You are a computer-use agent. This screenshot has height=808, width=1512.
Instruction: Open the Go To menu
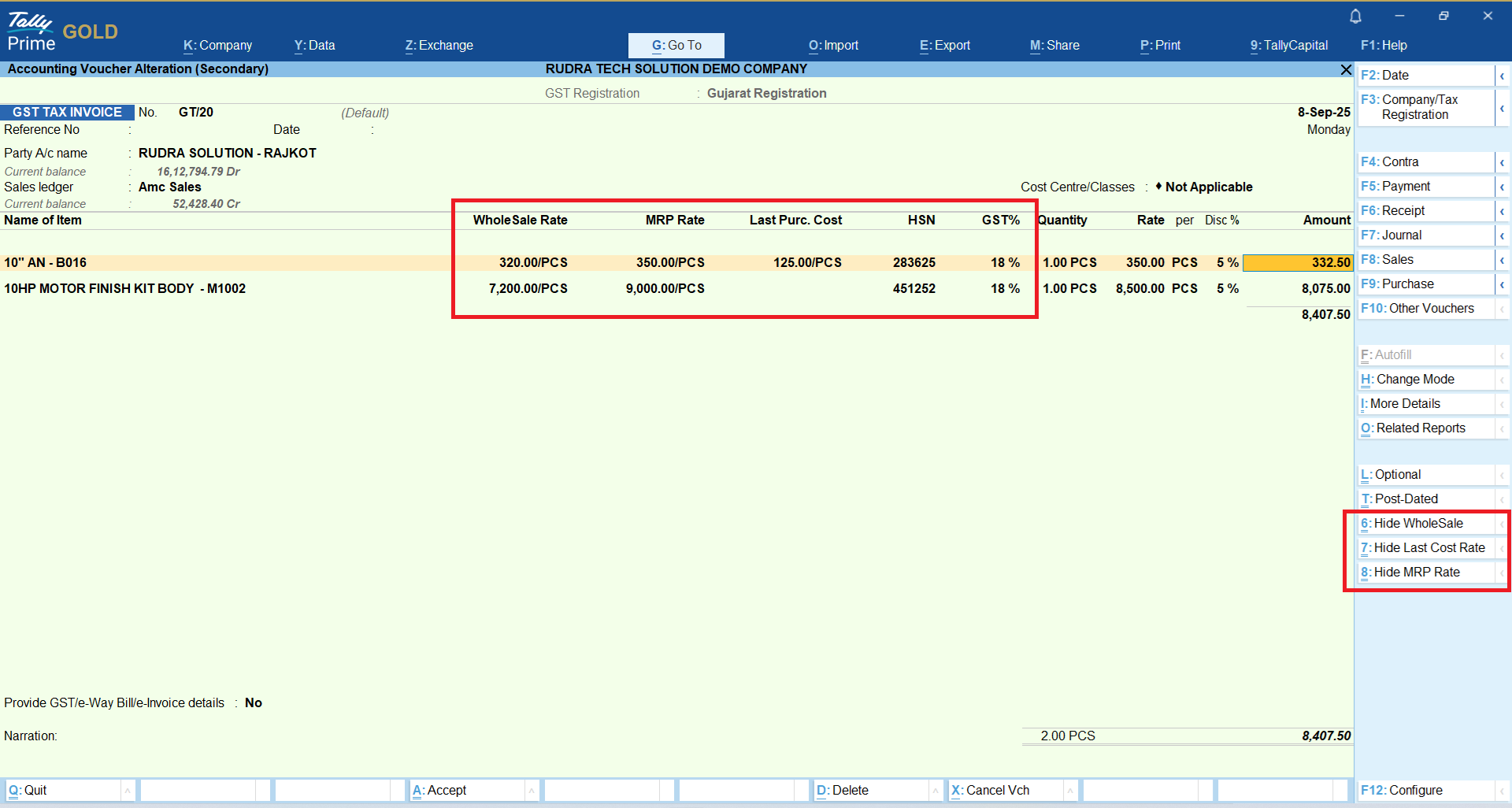[676, 46]
